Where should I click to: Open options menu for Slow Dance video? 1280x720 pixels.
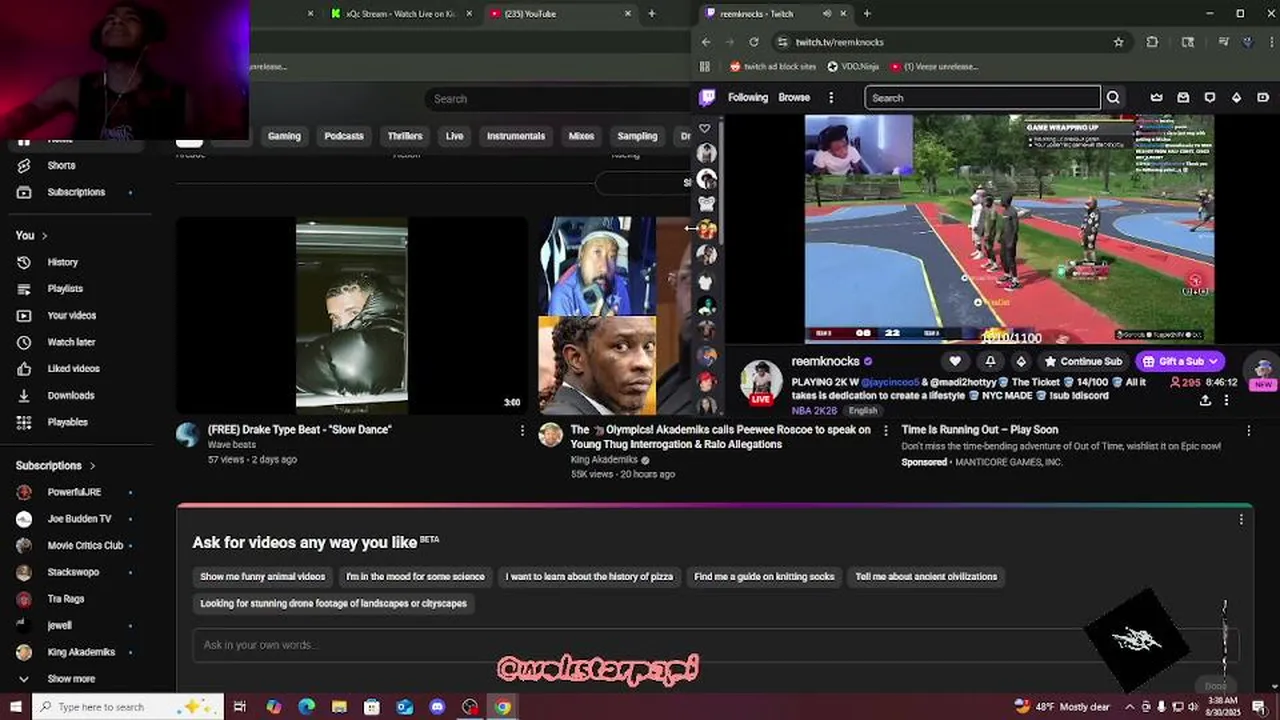(x=521, y=431)
